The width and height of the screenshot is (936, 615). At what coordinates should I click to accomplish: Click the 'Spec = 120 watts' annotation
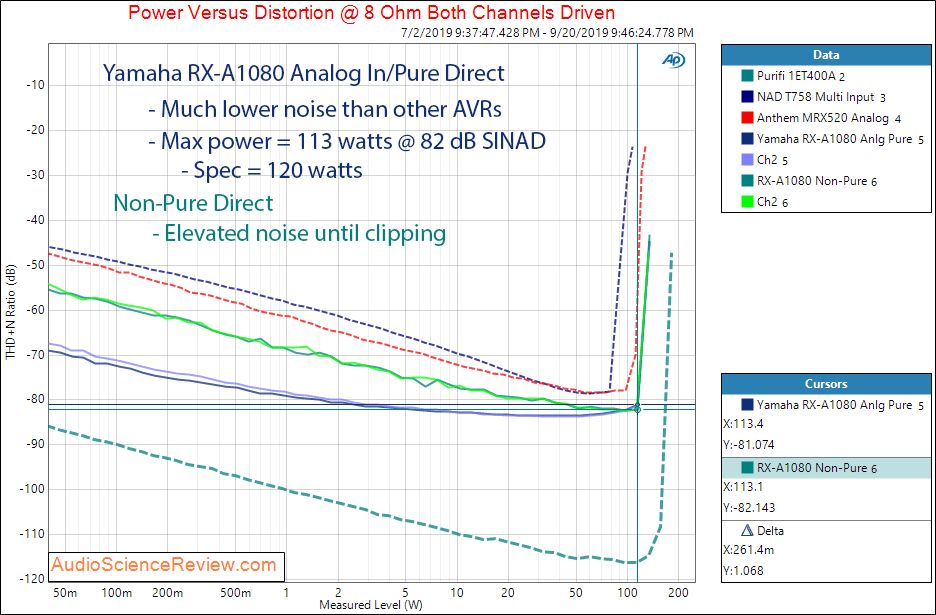[x=272, y=171]
